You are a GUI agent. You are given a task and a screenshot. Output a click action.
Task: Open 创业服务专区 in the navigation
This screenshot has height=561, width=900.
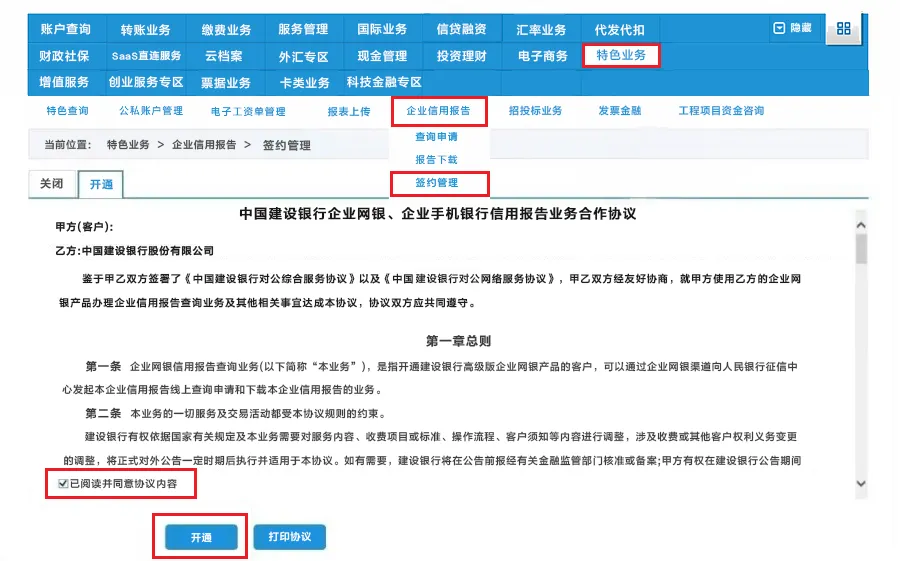pyautogui.click(x=146, y=82)
